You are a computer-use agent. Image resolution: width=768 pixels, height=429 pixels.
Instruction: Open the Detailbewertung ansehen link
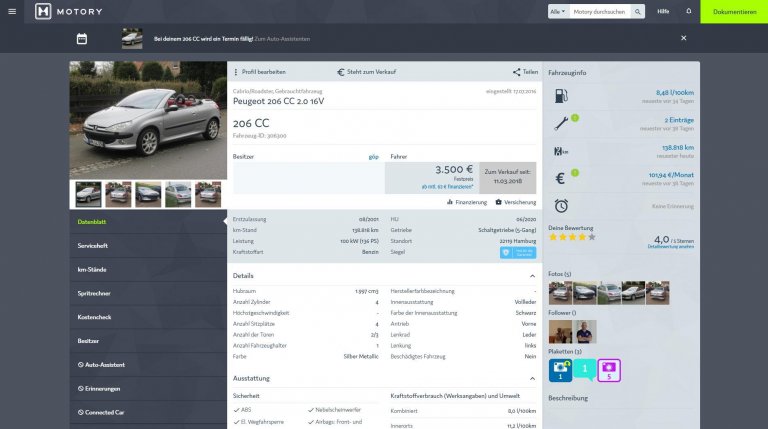click(671, 247)
